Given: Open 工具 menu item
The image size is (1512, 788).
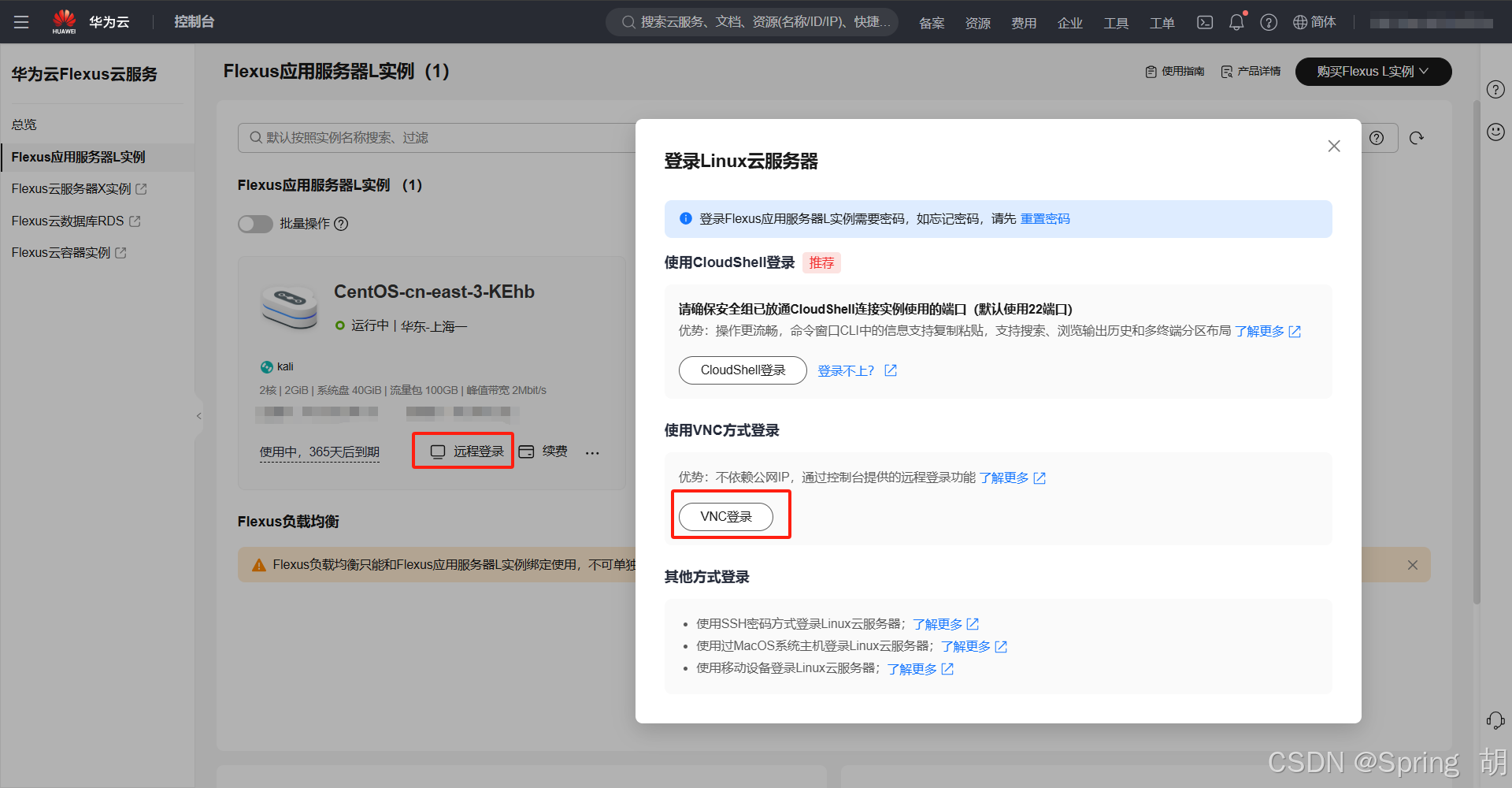Looking at the screenshot, I should point(1116,23).
